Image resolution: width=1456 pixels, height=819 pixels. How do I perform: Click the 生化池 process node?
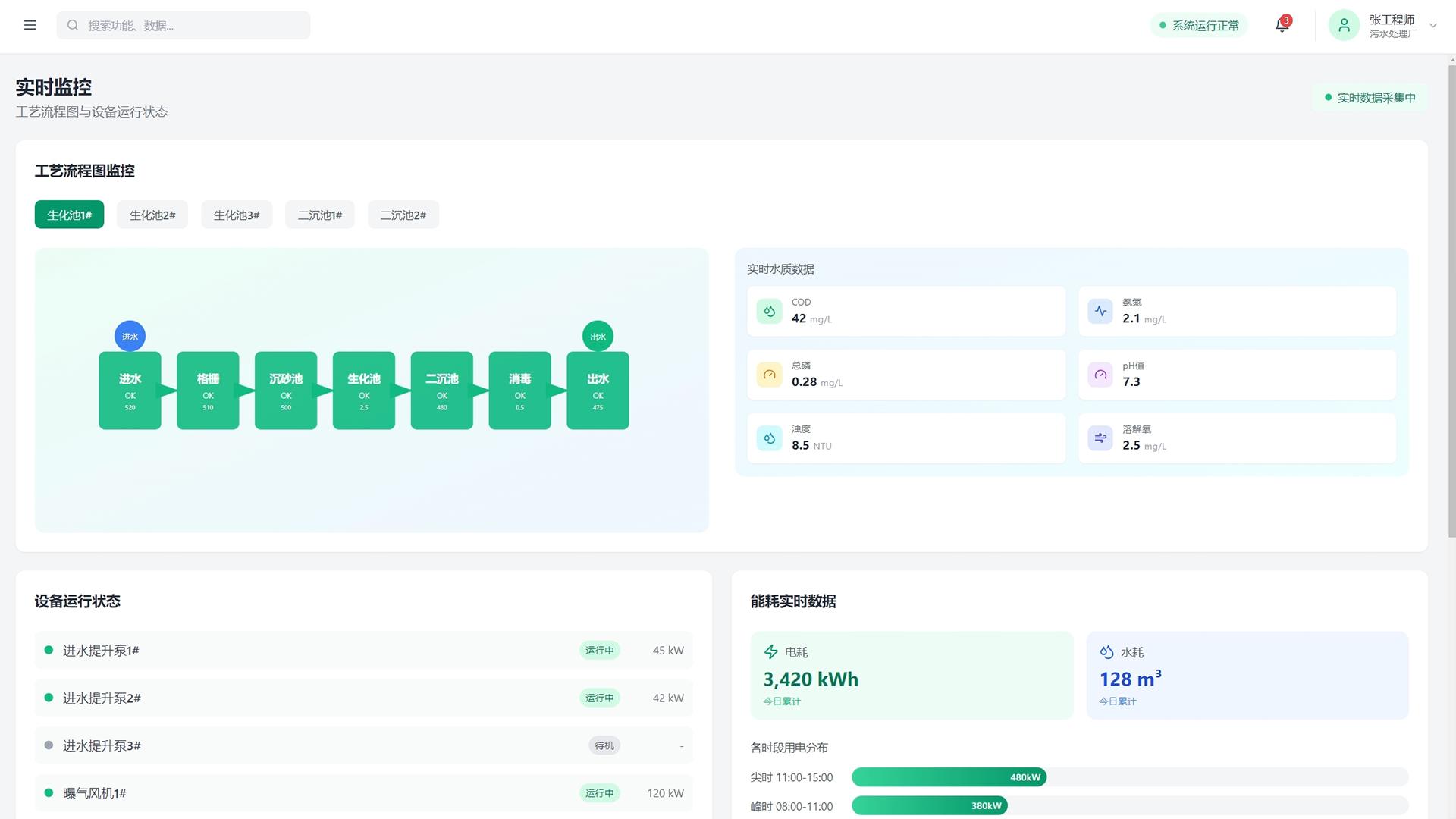pyautogui.click(x=364, y=391)
